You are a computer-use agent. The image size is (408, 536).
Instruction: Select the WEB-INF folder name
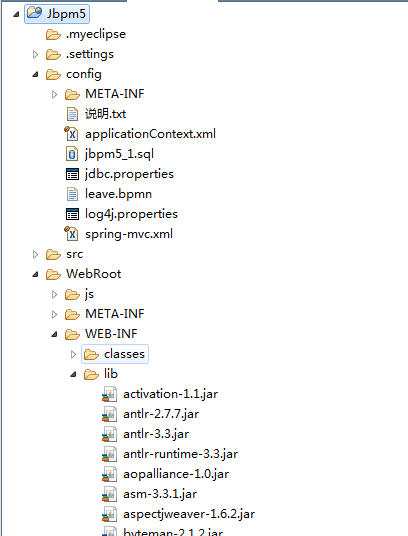pyautogui.click(x=111, y=334)
